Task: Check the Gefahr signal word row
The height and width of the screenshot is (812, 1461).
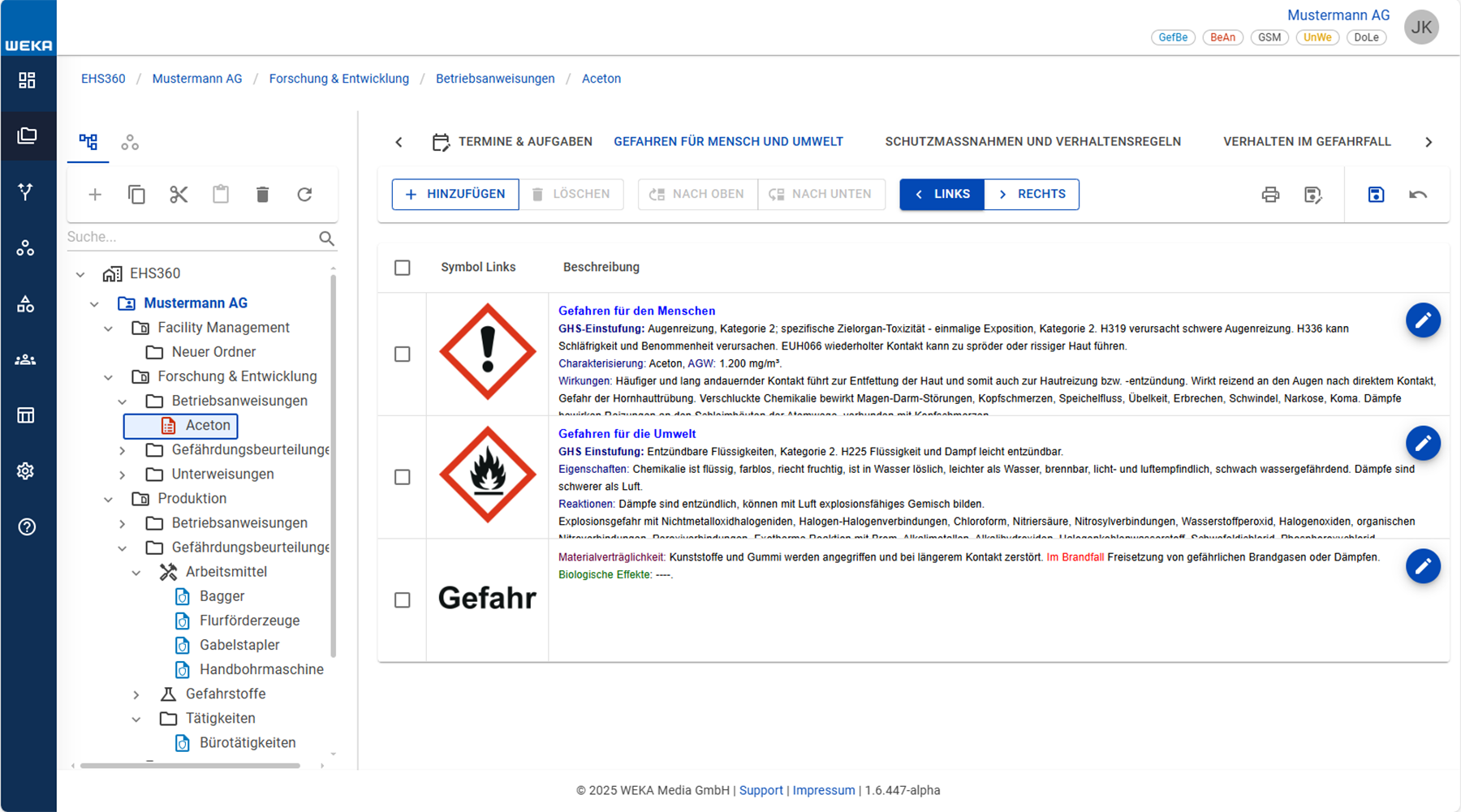Action: [403, 600]
